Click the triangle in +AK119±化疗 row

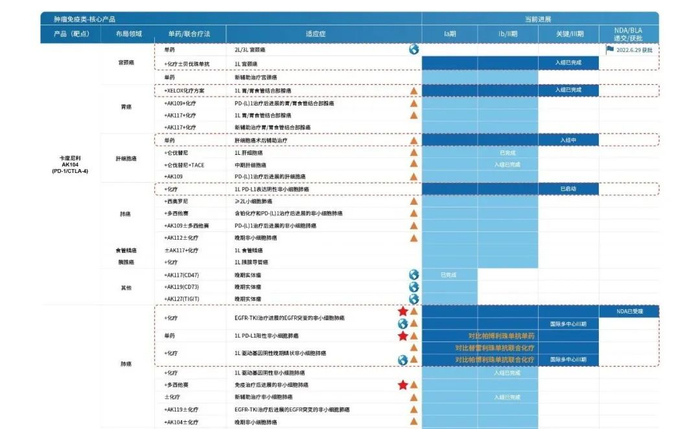pos(414,409)
